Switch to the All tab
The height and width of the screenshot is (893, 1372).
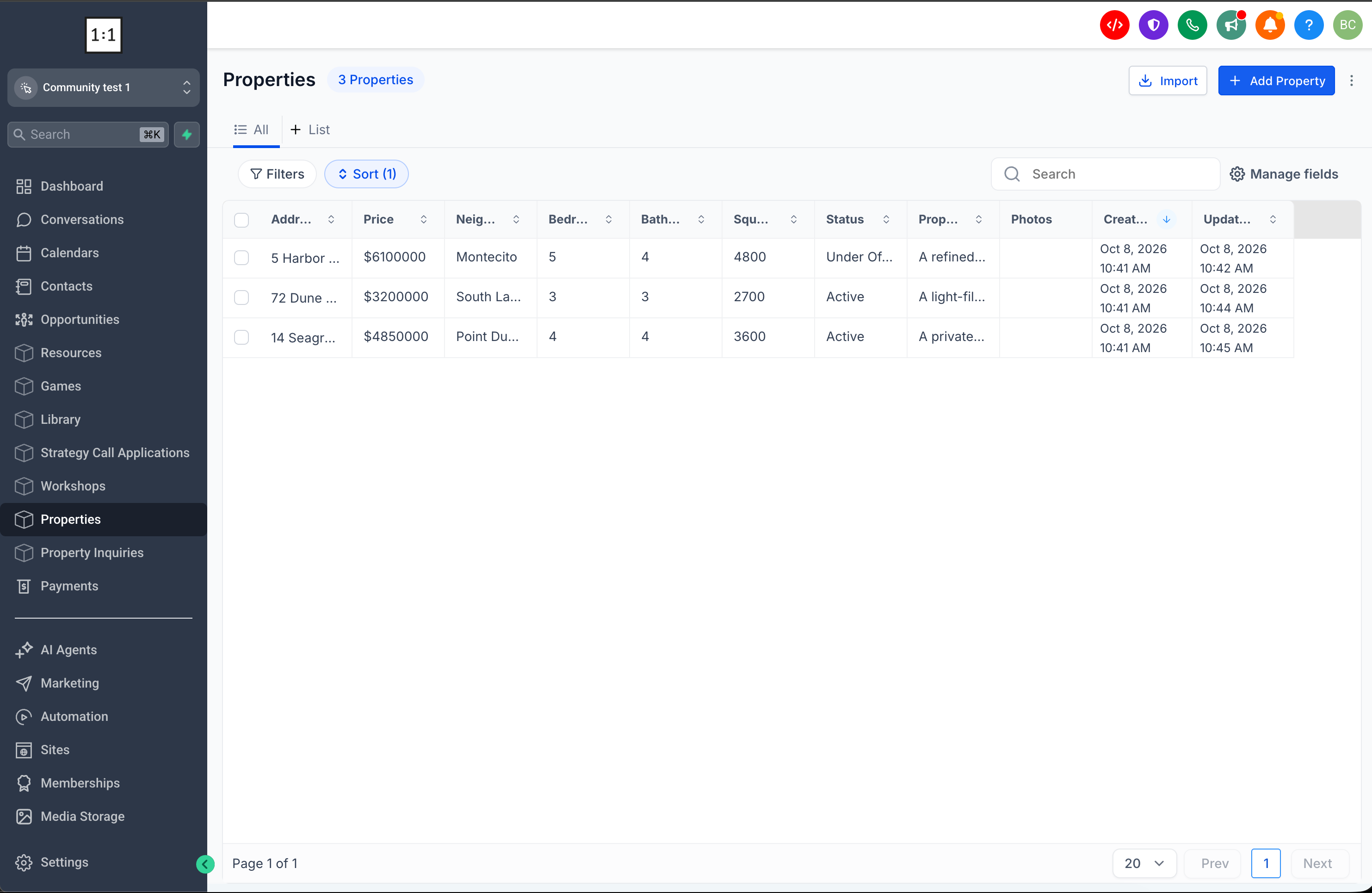tap(251, 130)
